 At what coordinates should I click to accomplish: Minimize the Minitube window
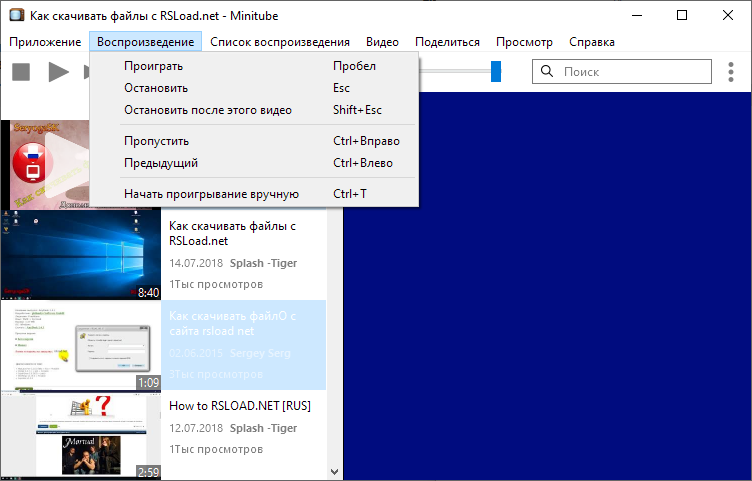[x=637, y=15]
